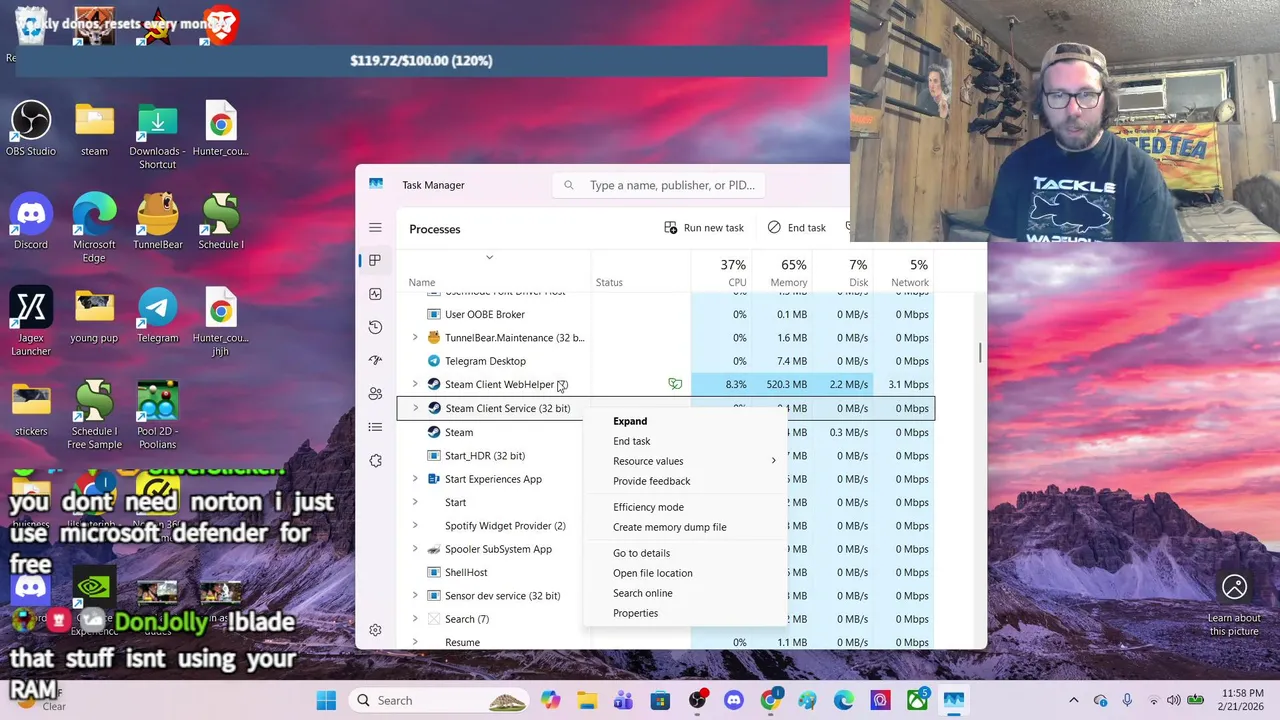Select Search online from context menu
The image size is (1280, 720).
685,593
